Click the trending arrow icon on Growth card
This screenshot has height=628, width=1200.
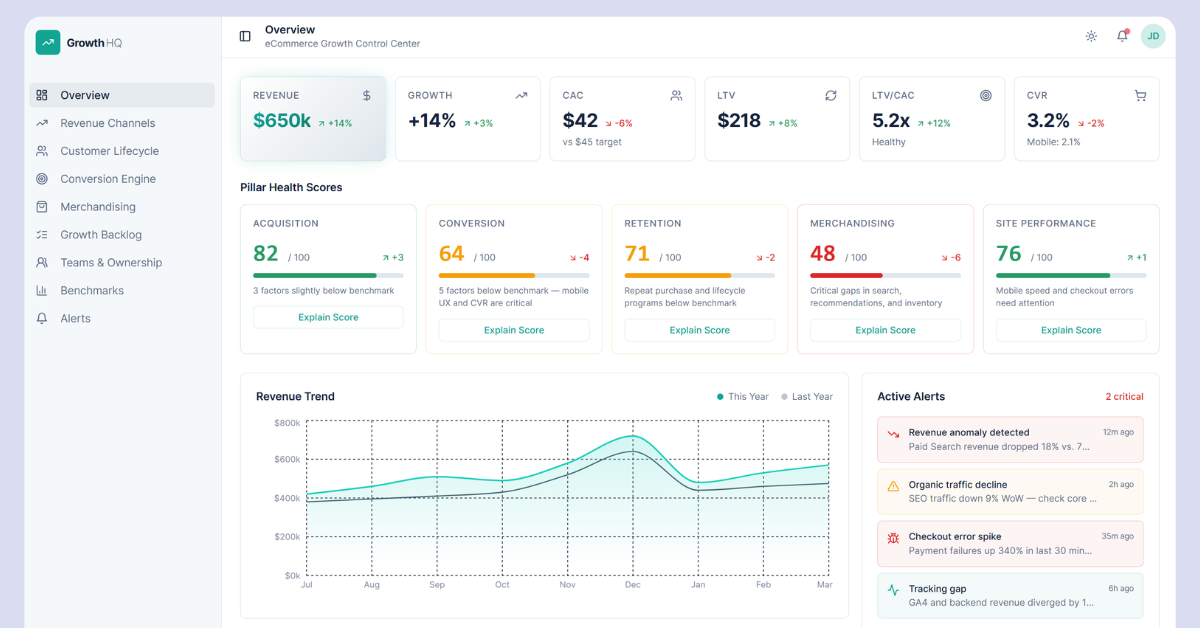point(521,96)
